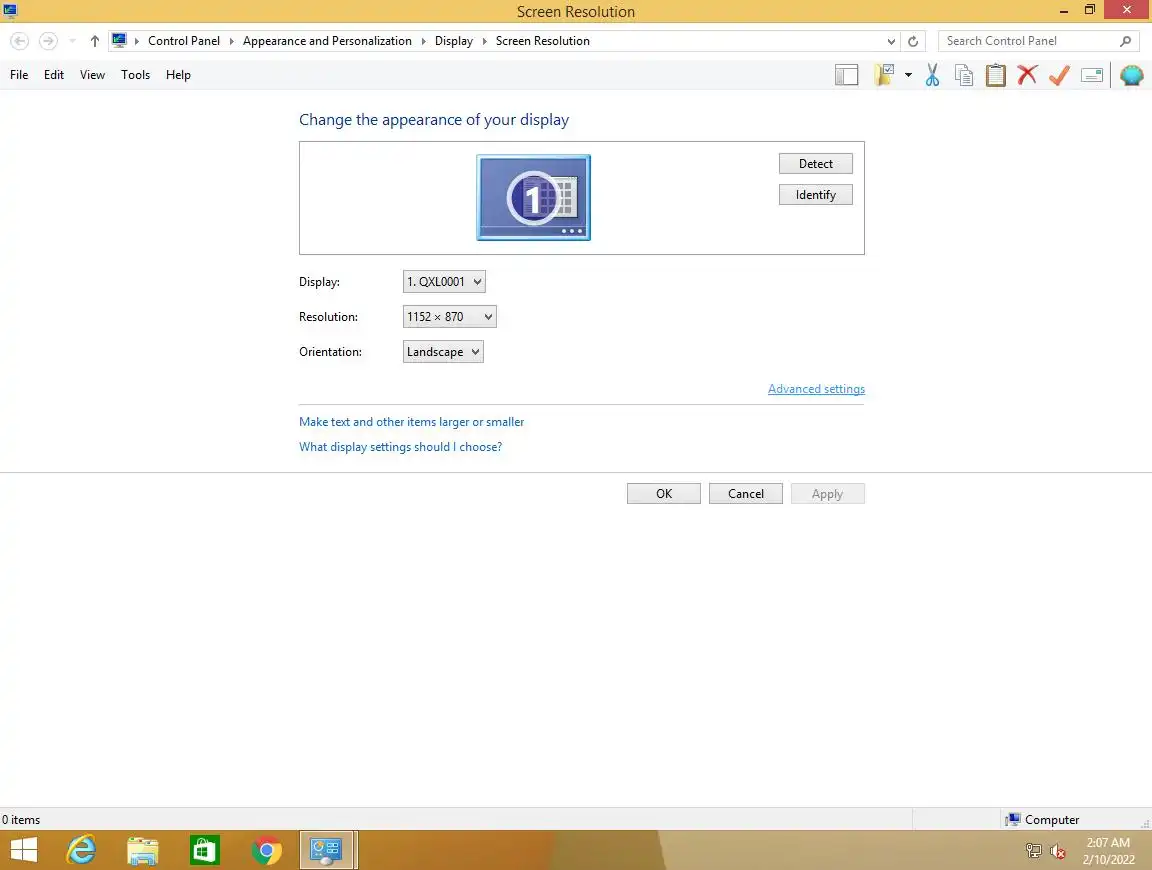Click the folder options icon in toolbar
This screenshot has width=1152, height=870.
tap(885, 75)
